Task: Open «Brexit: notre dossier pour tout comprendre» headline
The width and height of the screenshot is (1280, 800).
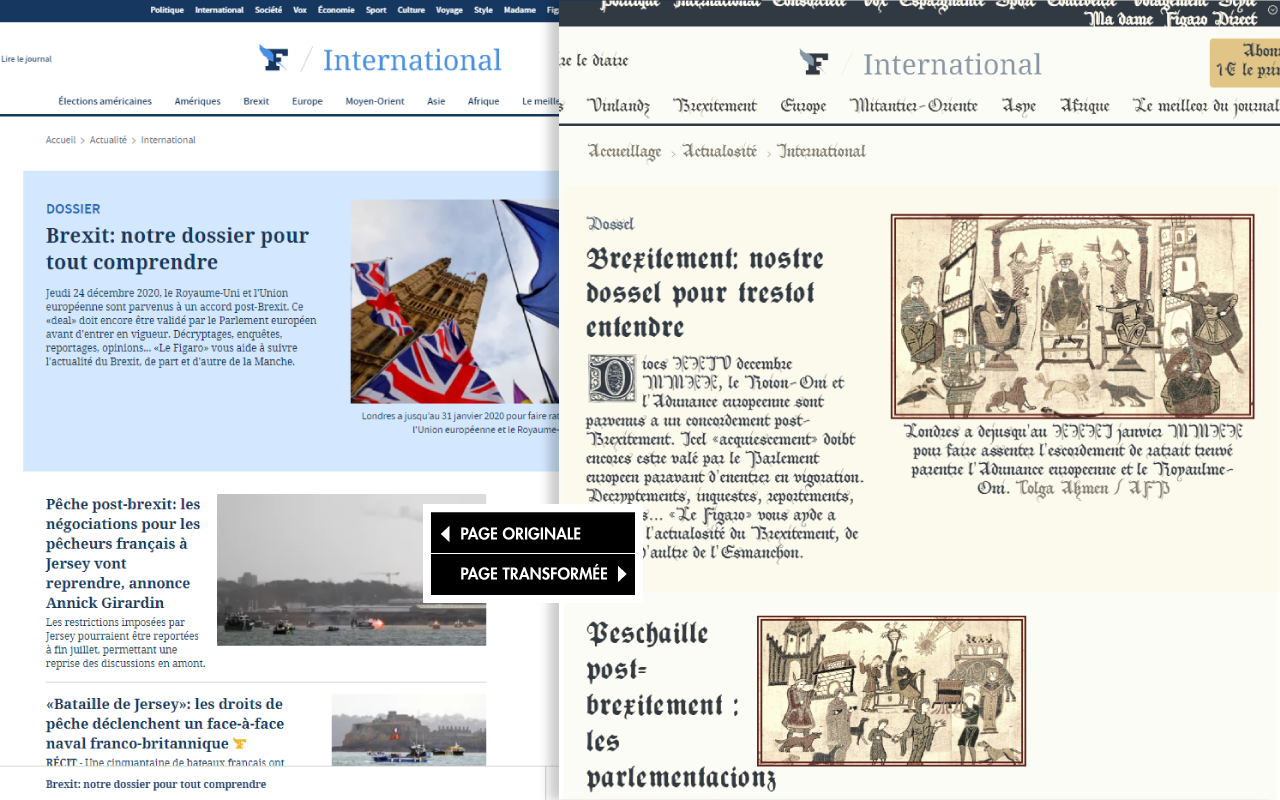Action: pos(177,249)
